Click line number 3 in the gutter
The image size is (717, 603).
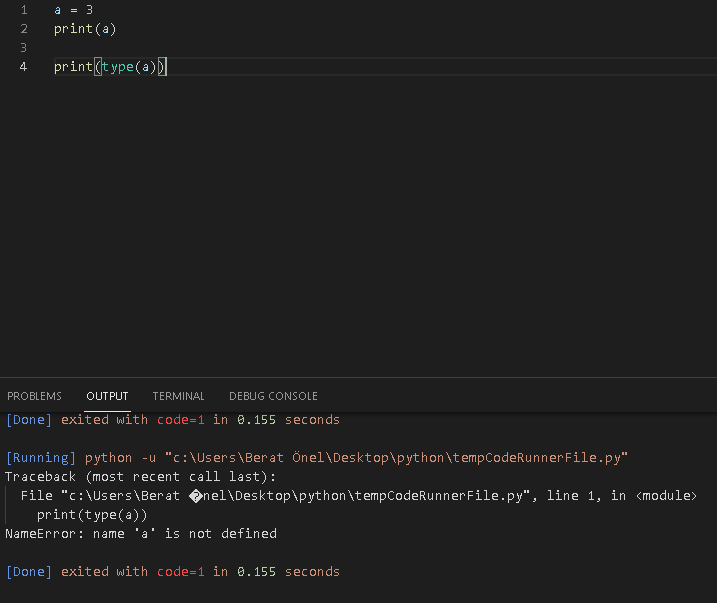pyautogui.click(x=23, y=47)
